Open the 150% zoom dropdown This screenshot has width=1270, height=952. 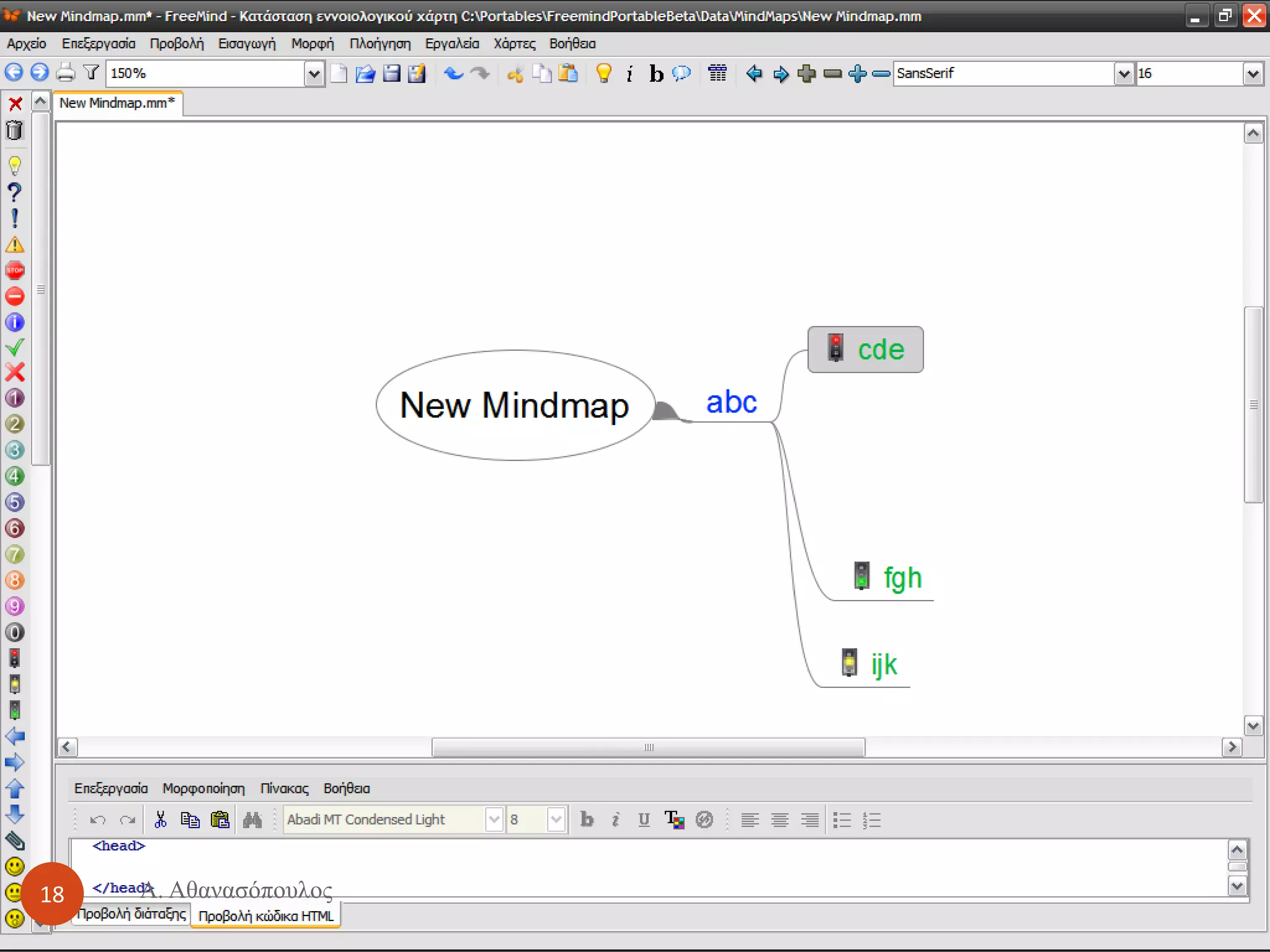pyautogui.click(x=314, y=74)
